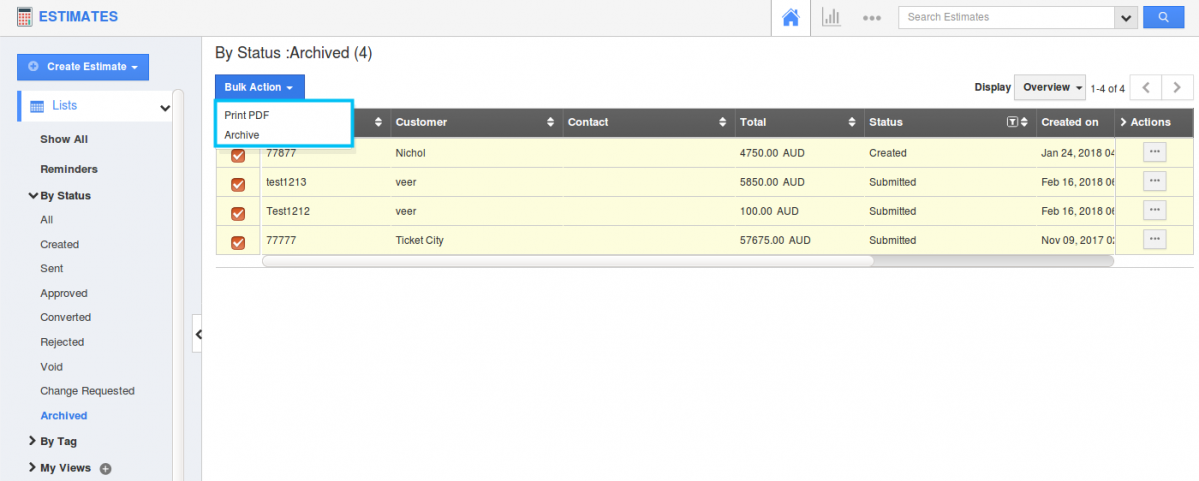1199x481 pixels.
Task: Click the total 5850.00 AUD
Action: (772, 182)
